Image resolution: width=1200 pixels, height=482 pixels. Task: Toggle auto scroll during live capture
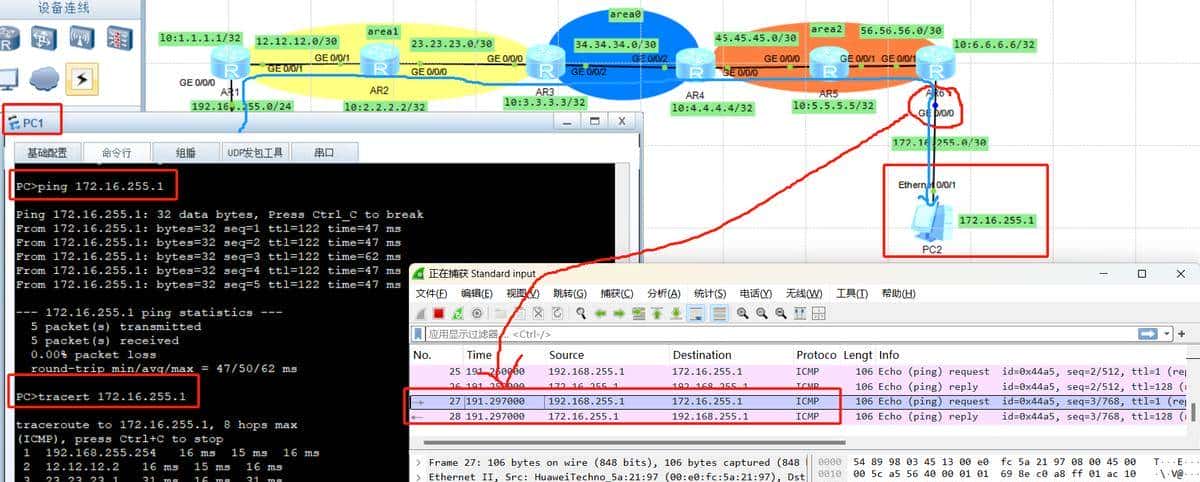click(696, 313)
